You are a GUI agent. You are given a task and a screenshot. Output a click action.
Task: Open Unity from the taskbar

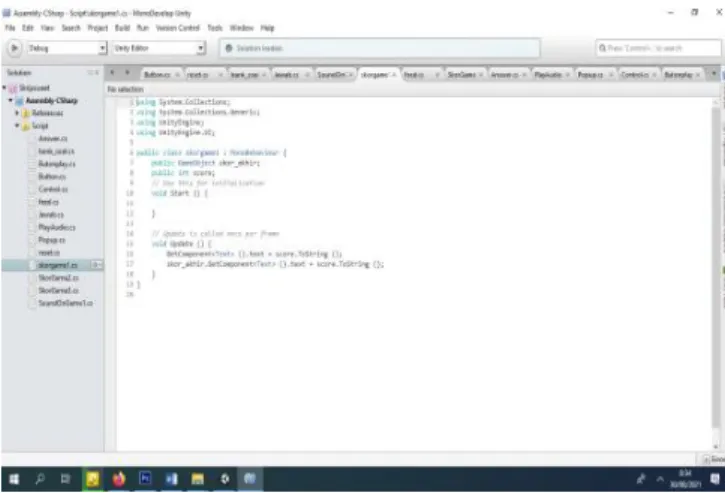pos(225,479)
